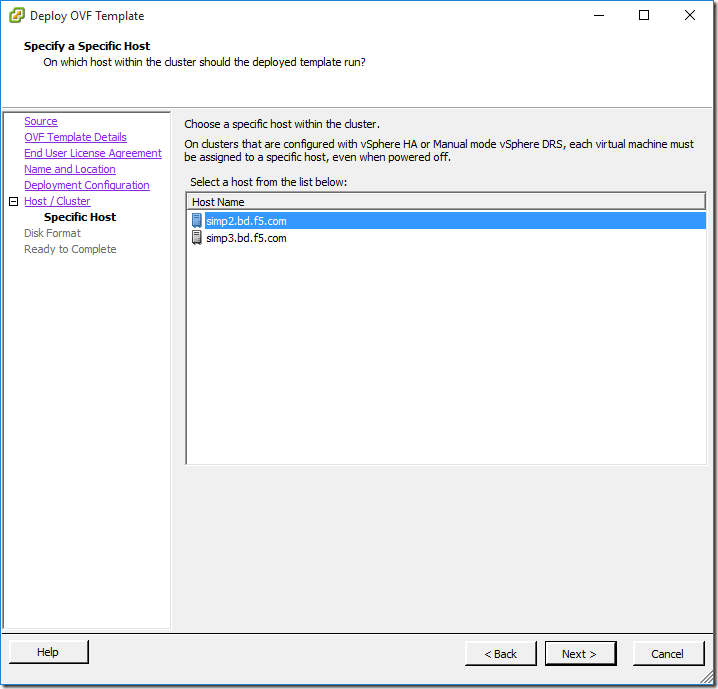The height and width of the screenshot is (689, 718).
Task: Click the Disk Format step label
Action: pyautogui.click(x=52, y=233)
